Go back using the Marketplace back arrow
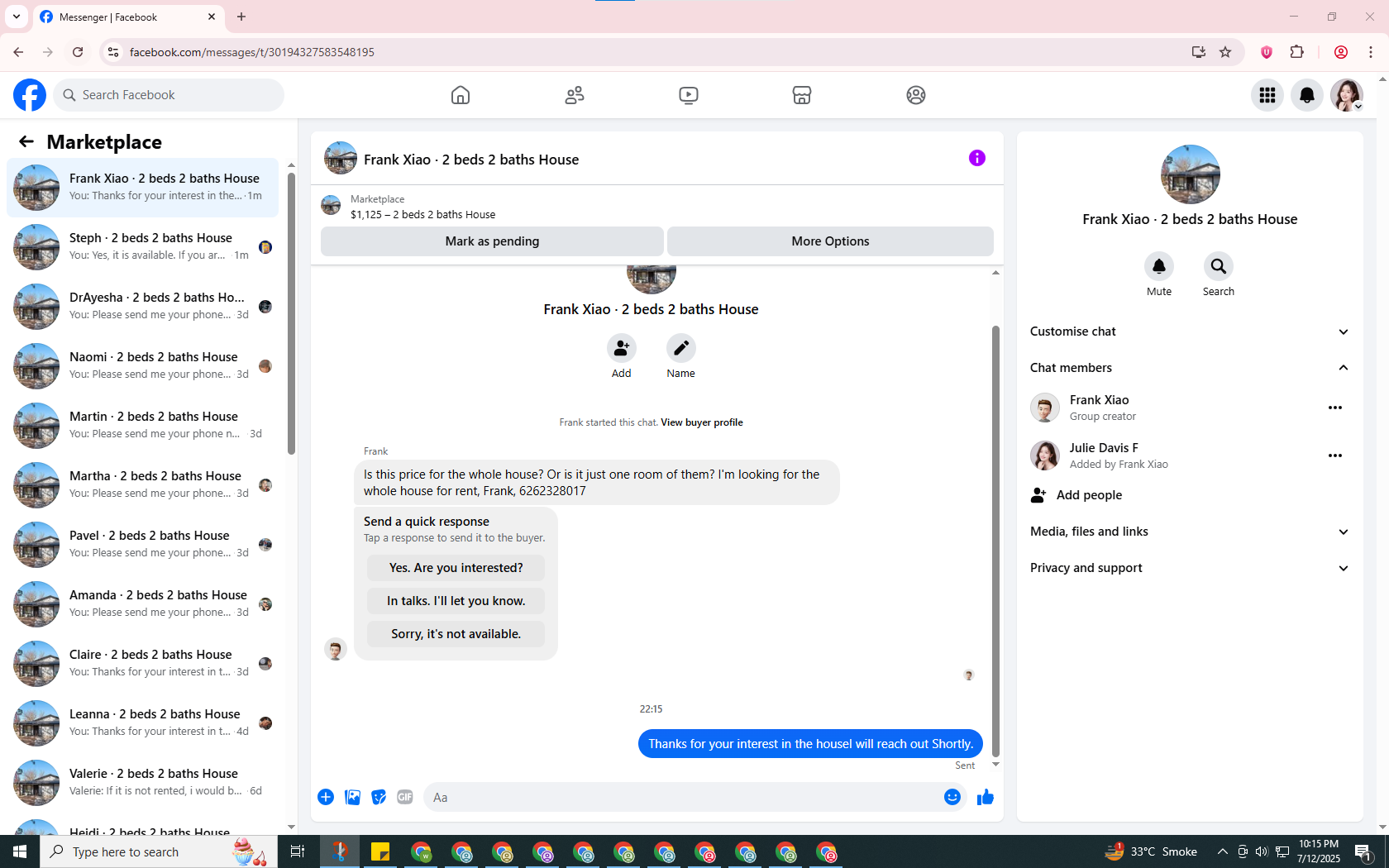1389x868 pixels. pos(26,141)
